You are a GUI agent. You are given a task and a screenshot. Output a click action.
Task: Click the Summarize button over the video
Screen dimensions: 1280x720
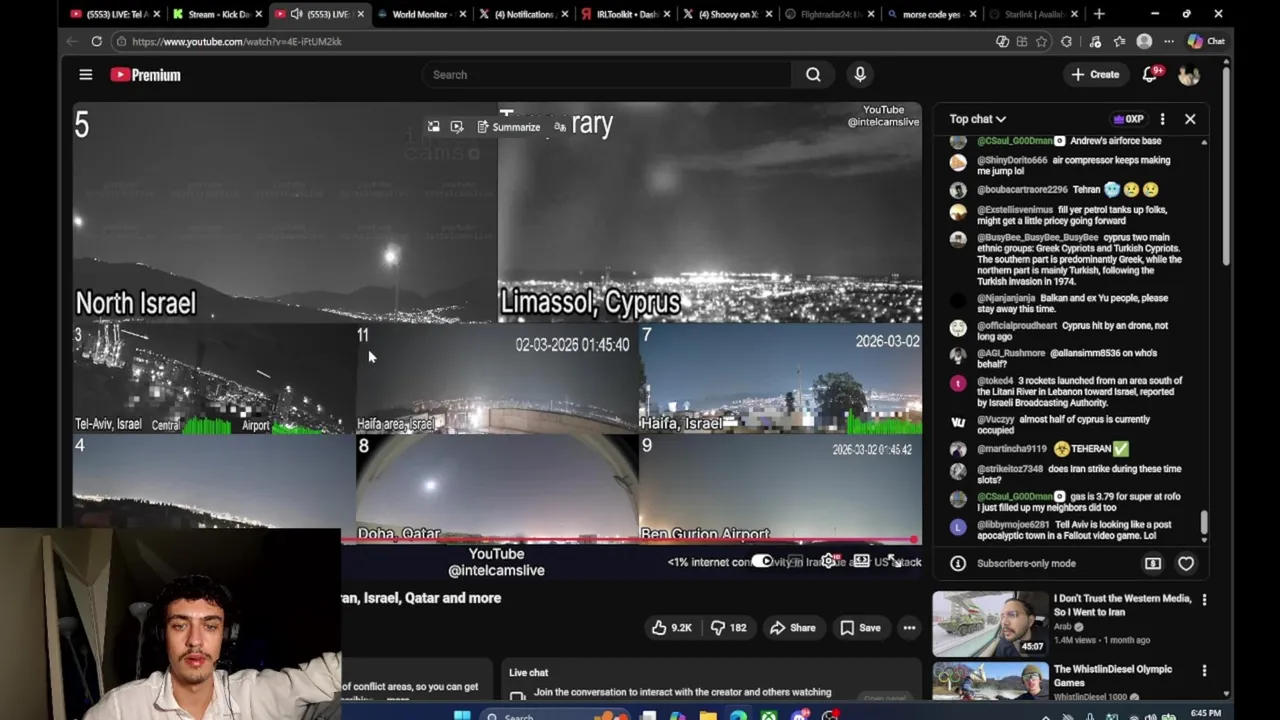pyautogui.click(x=508, y=127)
